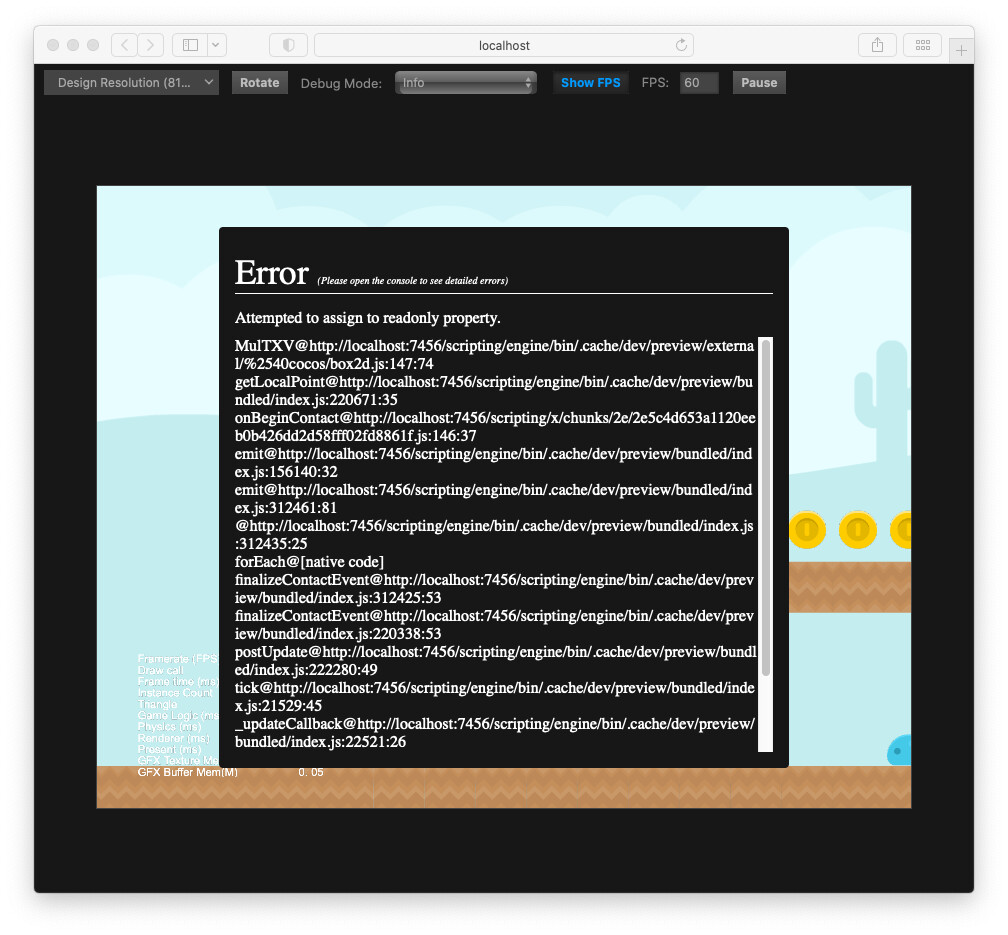This screenshot has height=935, width=1008.
Task: Click the privacy shield icon
Action: [x=288, y=45]
